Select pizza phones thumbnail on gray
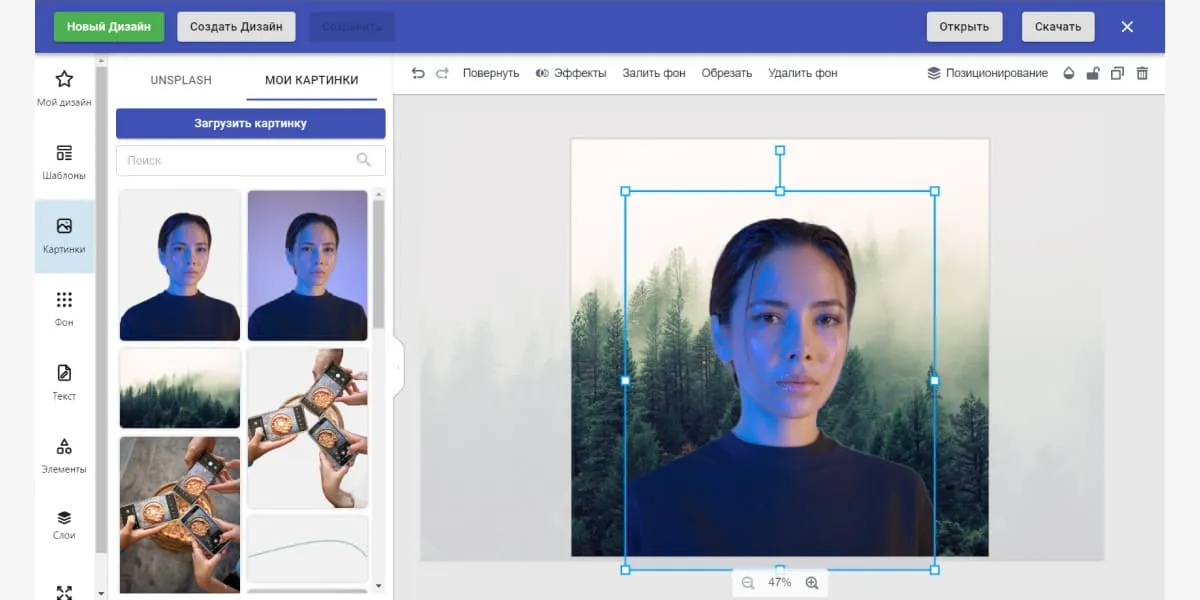 coord(180,515)
